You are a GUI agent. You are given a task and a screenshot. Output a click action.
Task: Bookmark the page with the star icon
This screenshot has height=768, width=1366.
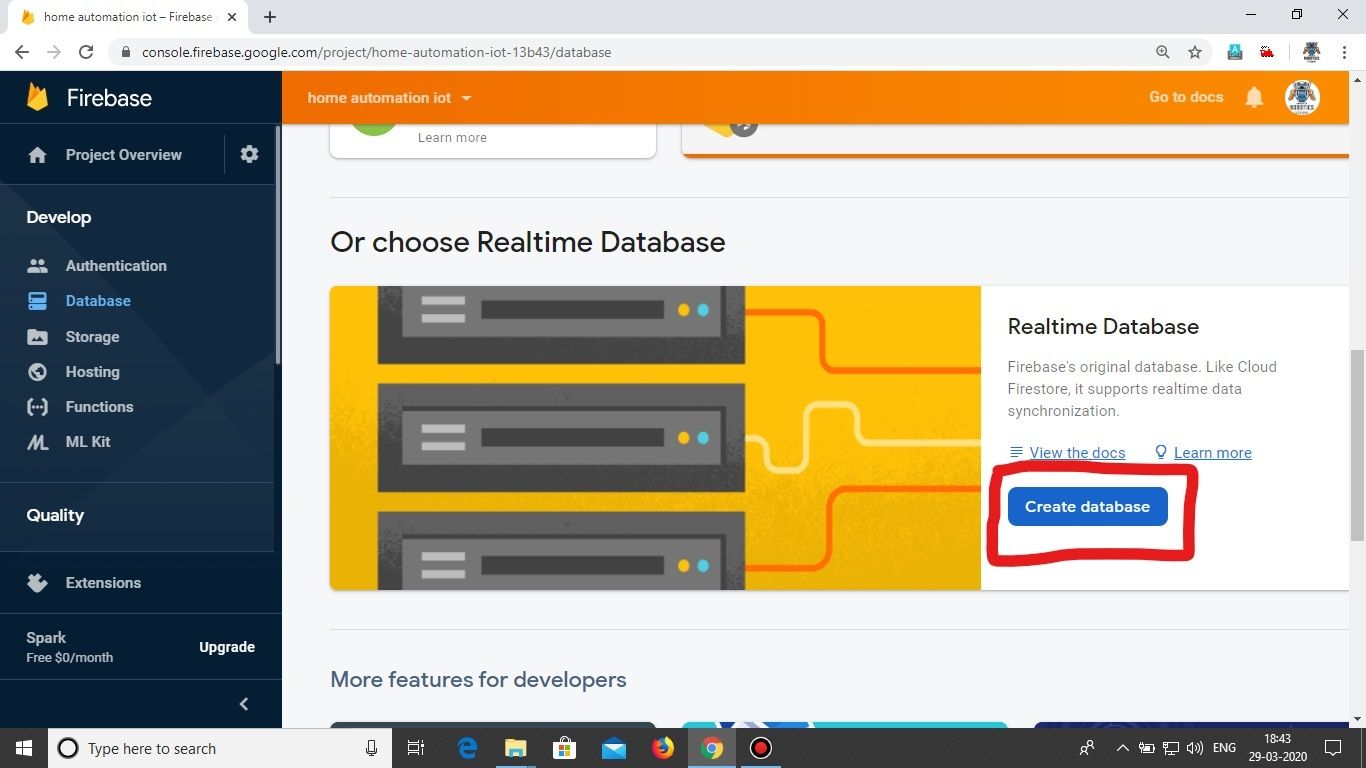point(1194,52)
